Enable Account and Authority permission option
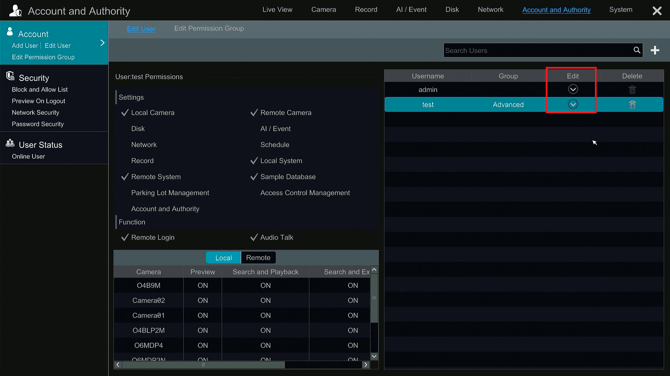Screen dimensions: 670x376 tap(165, 209)
